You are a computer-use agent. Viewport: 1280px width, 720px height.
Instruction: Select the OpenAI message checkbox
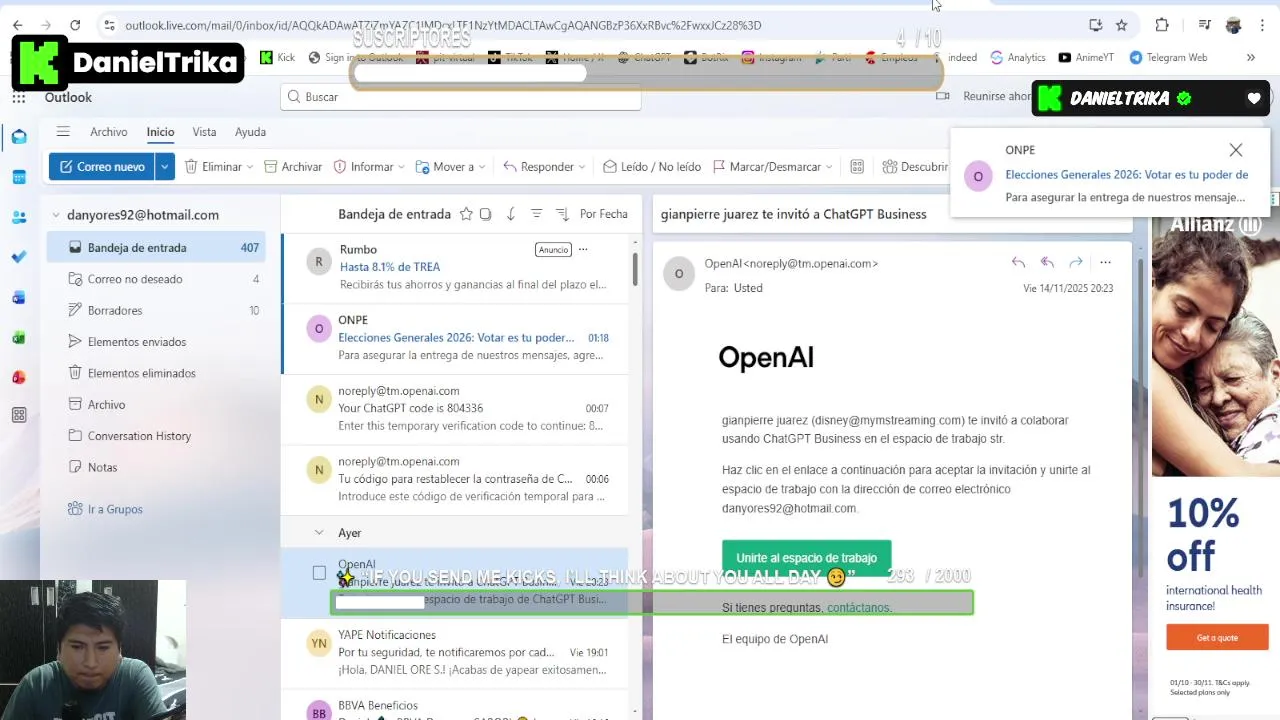pos(319,573)
